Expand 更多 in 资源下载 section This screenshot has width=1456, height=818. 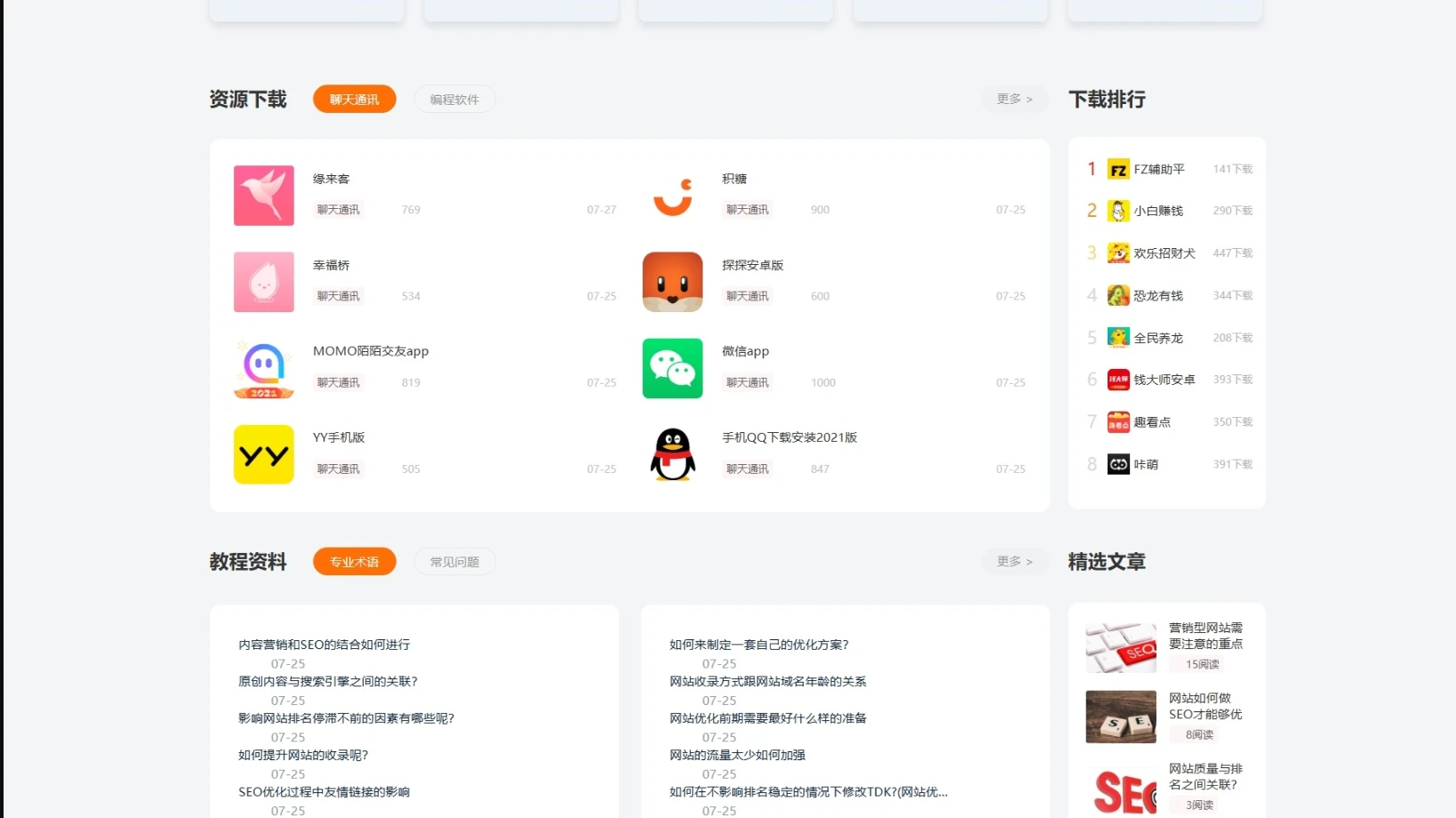click(x=1014, y=100)
